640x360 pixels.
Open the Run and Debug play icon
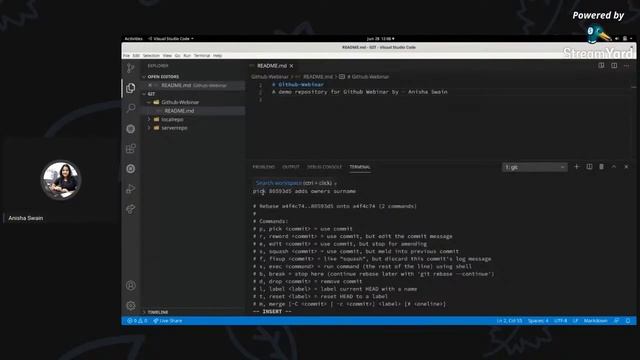pos(131,189)
